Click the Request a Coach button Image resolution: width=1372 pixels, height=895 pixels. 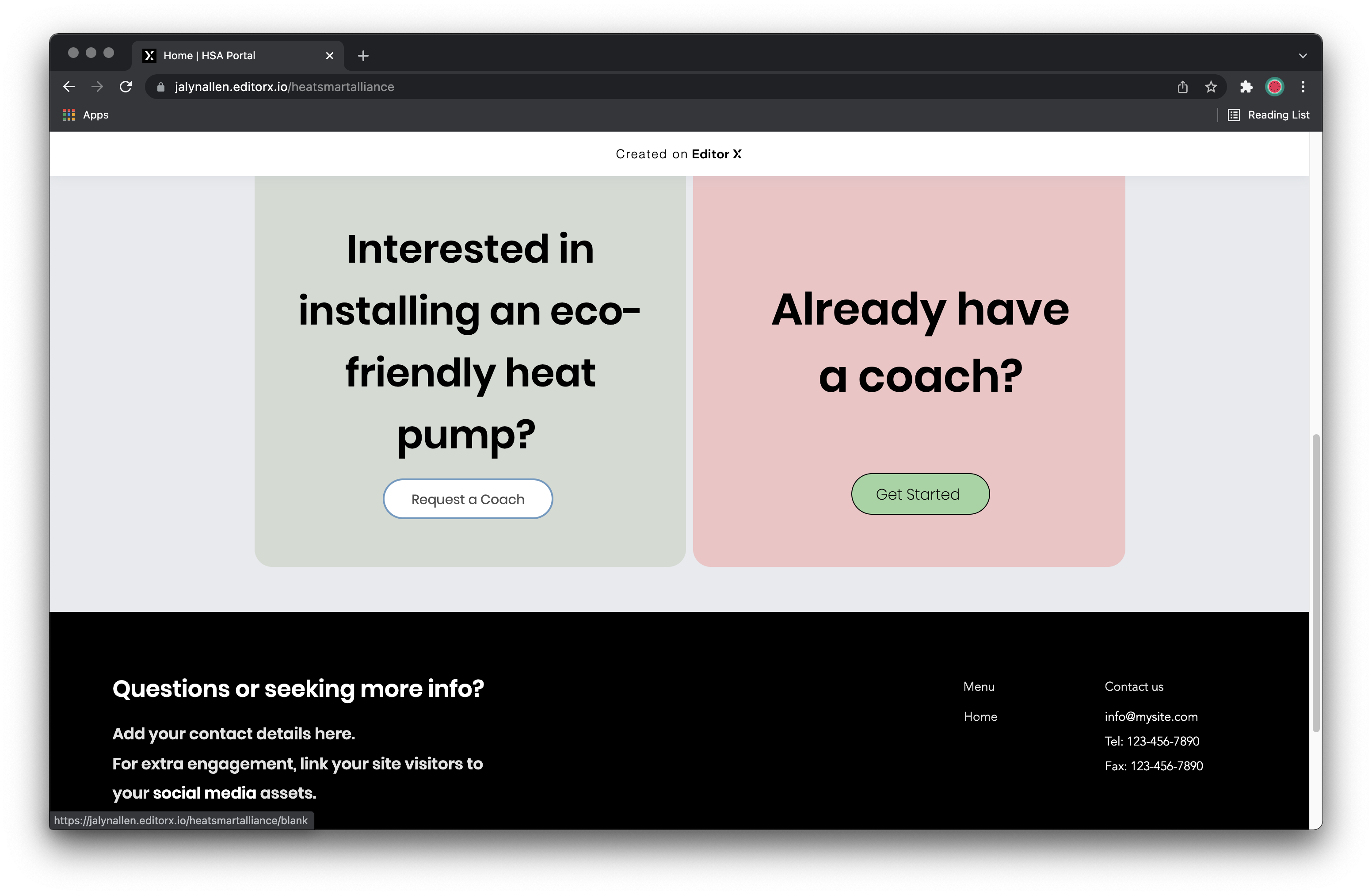coord(468,499)
